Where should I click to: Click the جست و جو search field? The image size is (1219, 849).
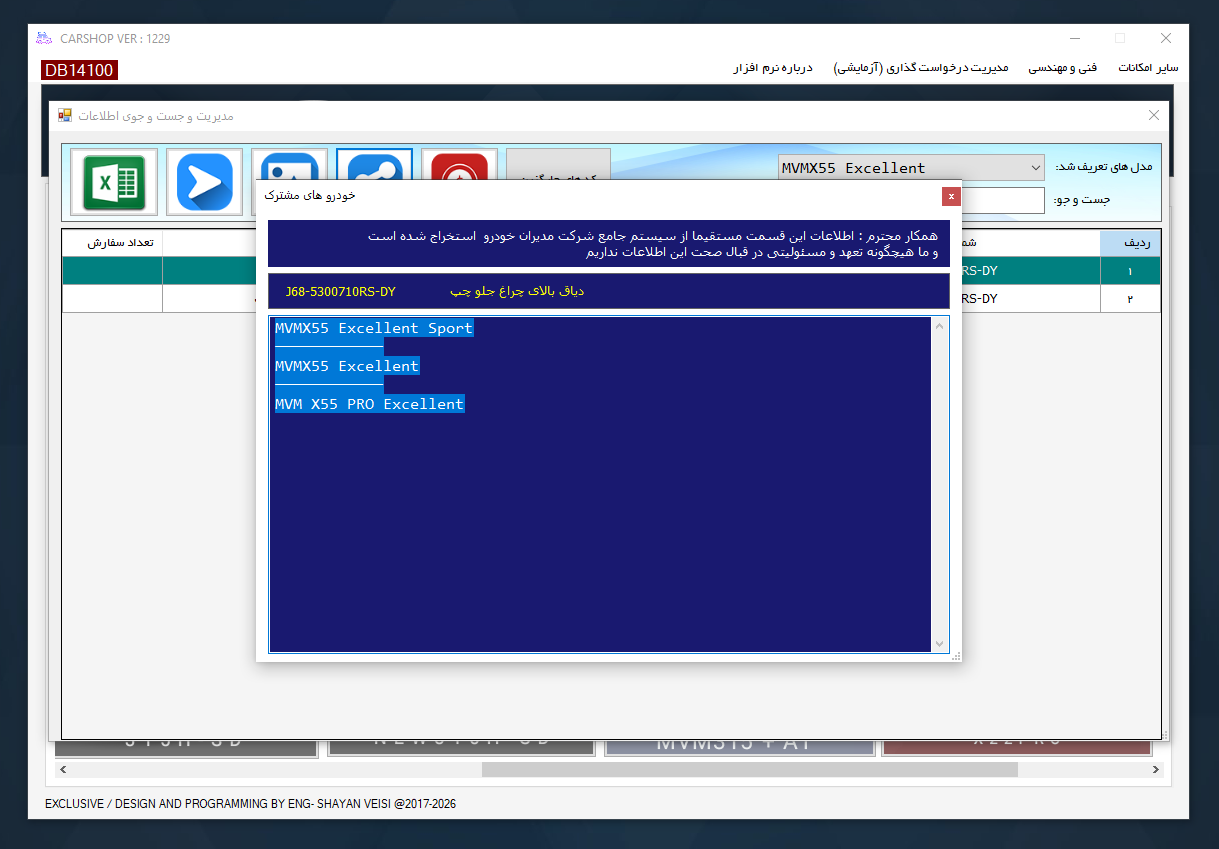(x=1002, y=200)
